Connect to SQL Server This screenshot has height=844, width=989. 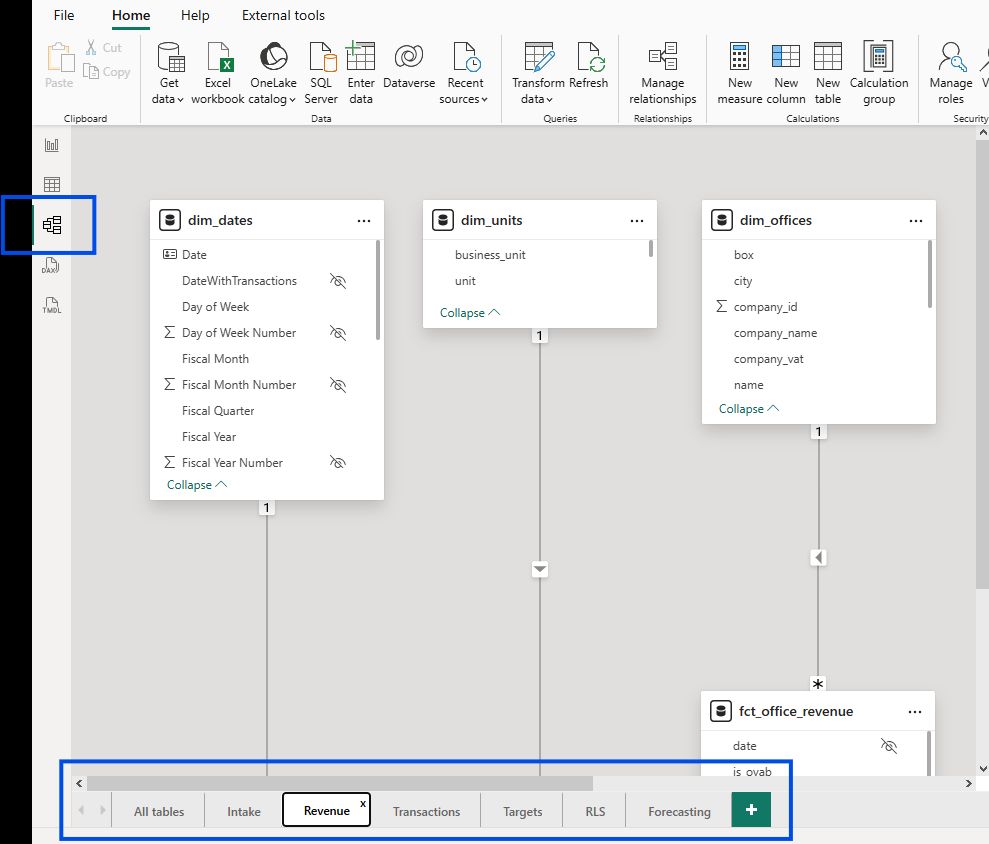click(x=321, y=73)
